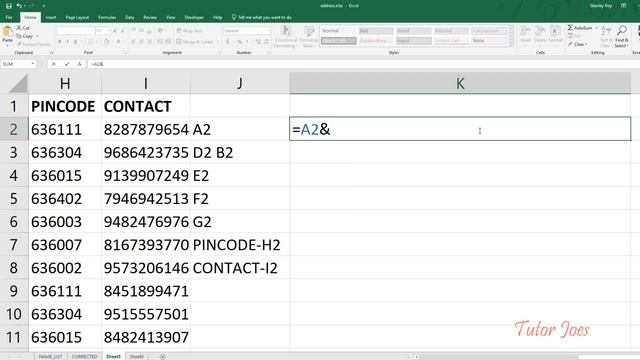
Task: Toggle Wrap Text
Action: pyautogui.click(x=189, y=31)
